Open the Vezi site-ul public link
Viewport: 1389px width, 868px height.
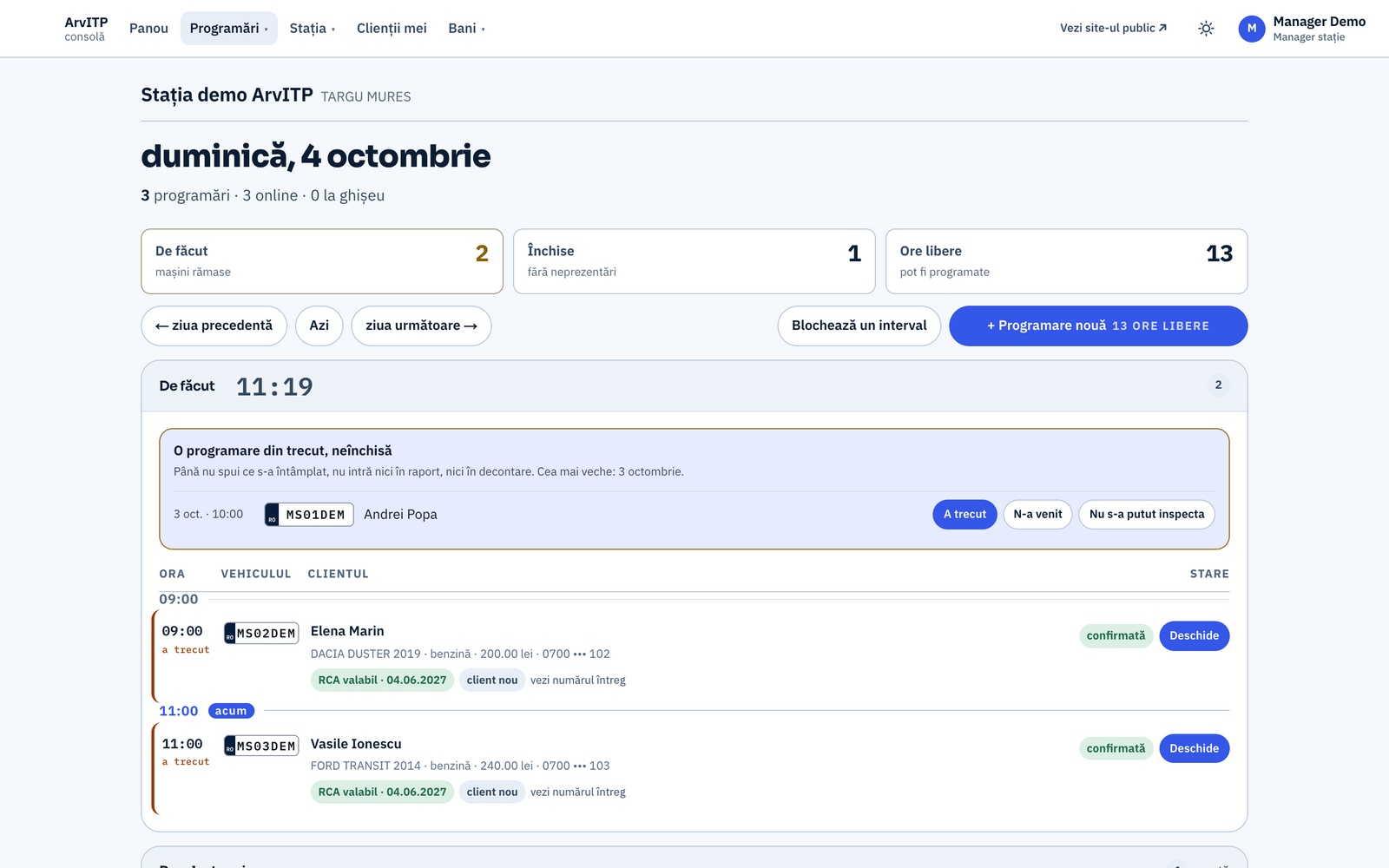(x=1113, y=29)
